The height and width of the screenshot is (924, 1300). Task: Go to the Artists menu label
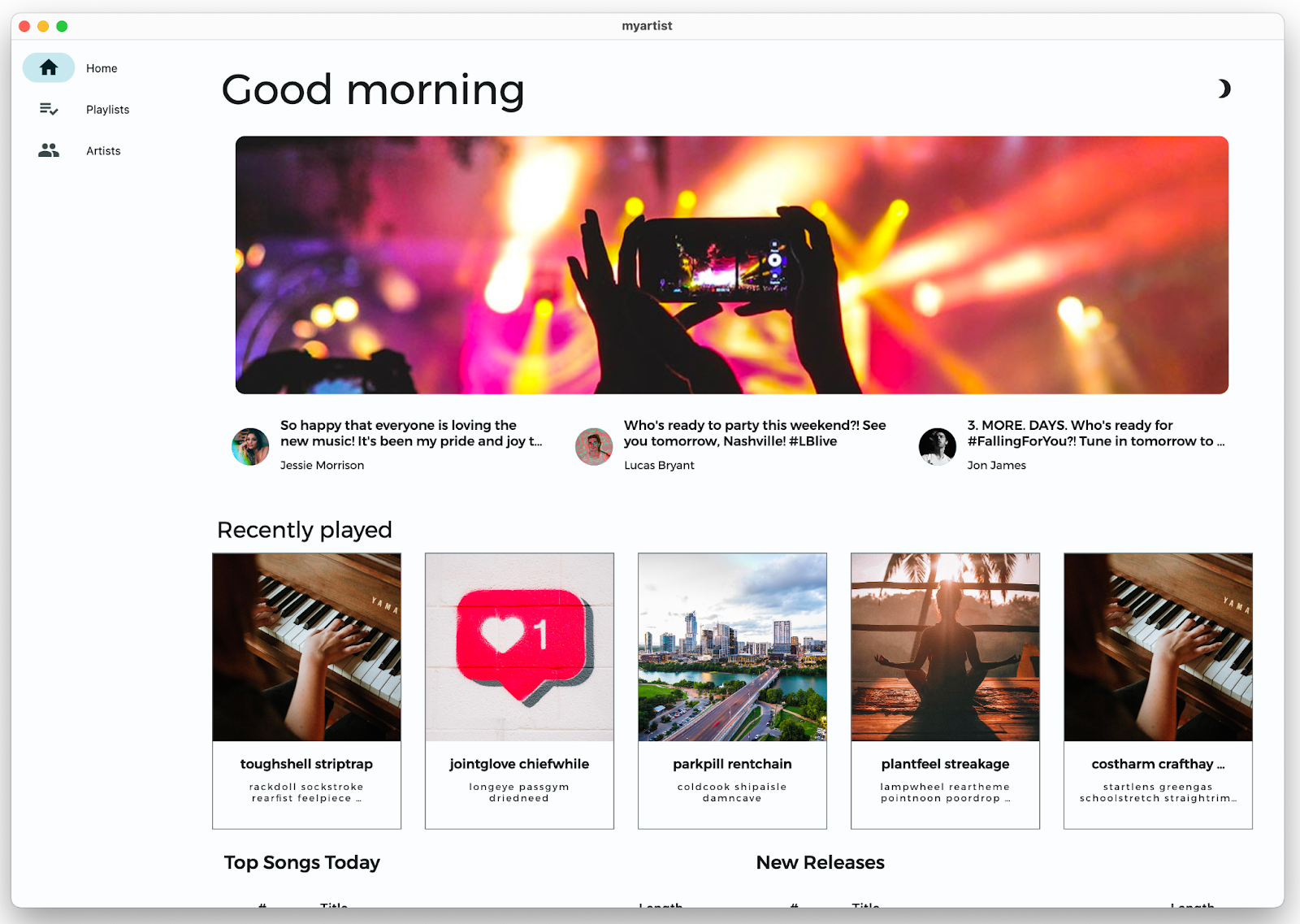[x=103, y=151]
